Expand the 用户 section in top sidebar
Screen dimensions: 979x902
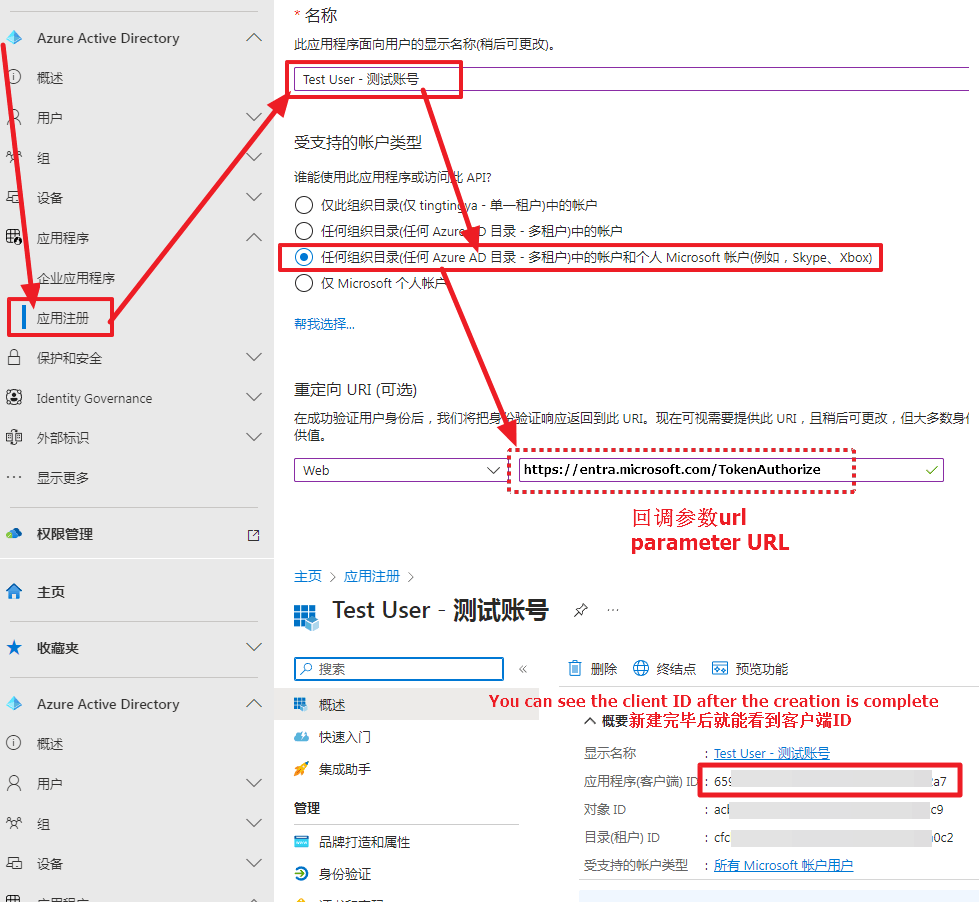point(253,118)
